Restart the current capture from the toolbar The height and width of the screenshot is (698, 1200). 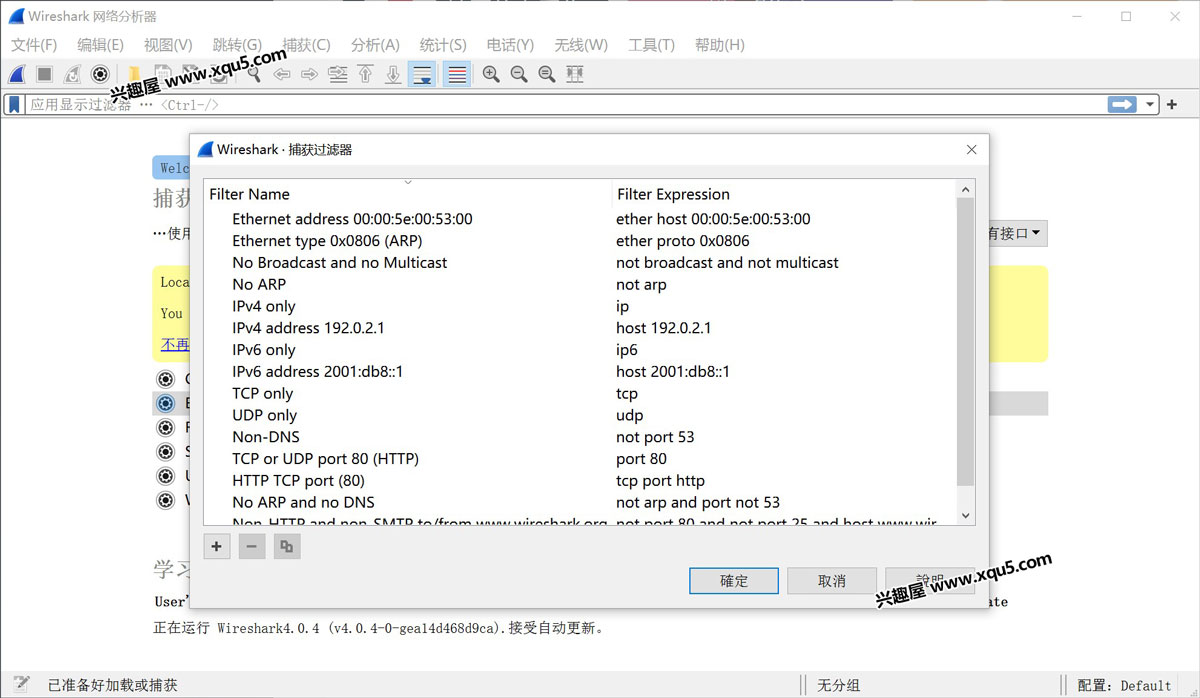tap(72, 74)
